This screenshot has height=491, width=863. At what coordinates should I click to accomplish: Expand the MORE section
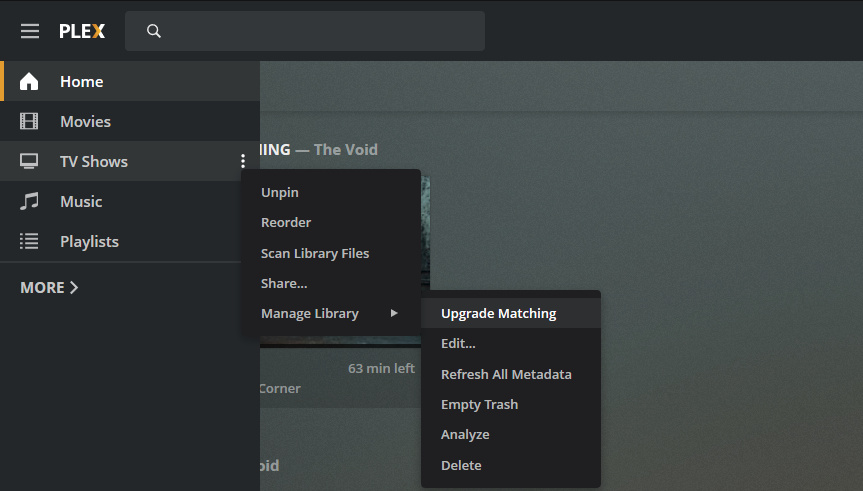pos(50,287)
